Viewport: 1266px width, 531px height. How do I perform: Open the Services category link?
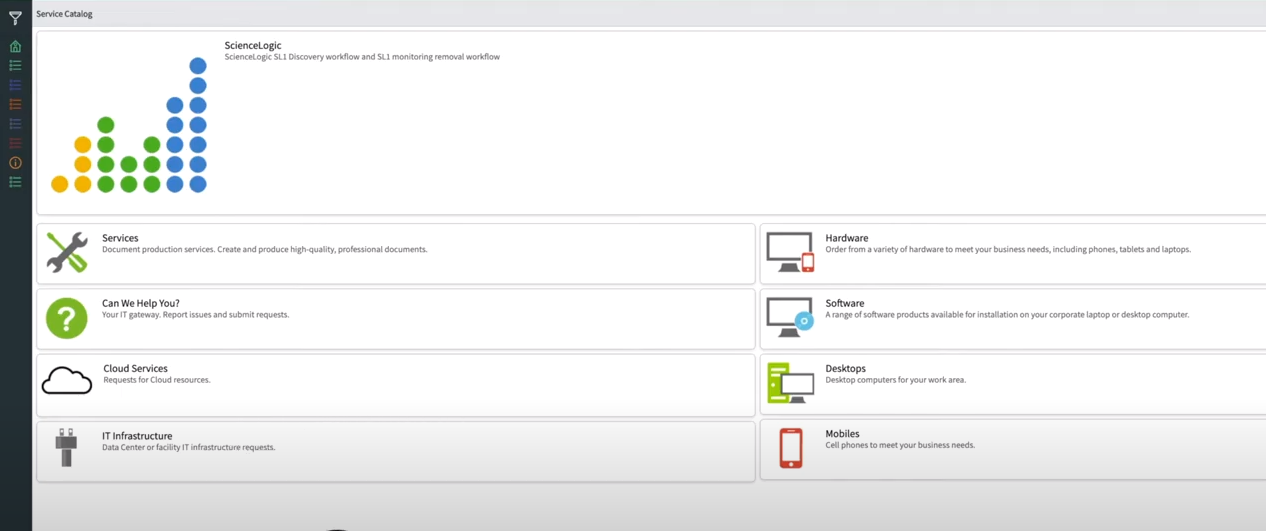(x=120, y=238)
